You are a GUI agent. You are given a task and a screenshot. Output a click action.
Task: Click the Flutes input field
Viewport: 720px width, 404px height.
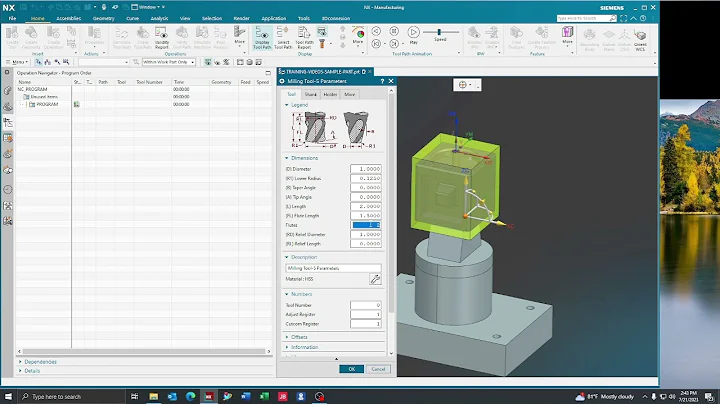366,225
